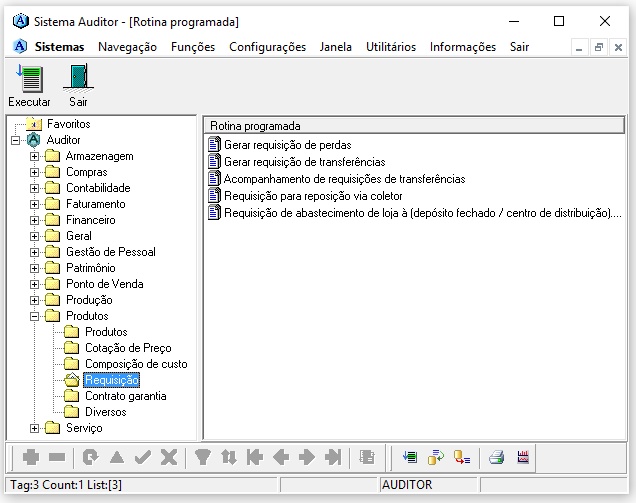Click the Sair door icon

tap(78, 79)
